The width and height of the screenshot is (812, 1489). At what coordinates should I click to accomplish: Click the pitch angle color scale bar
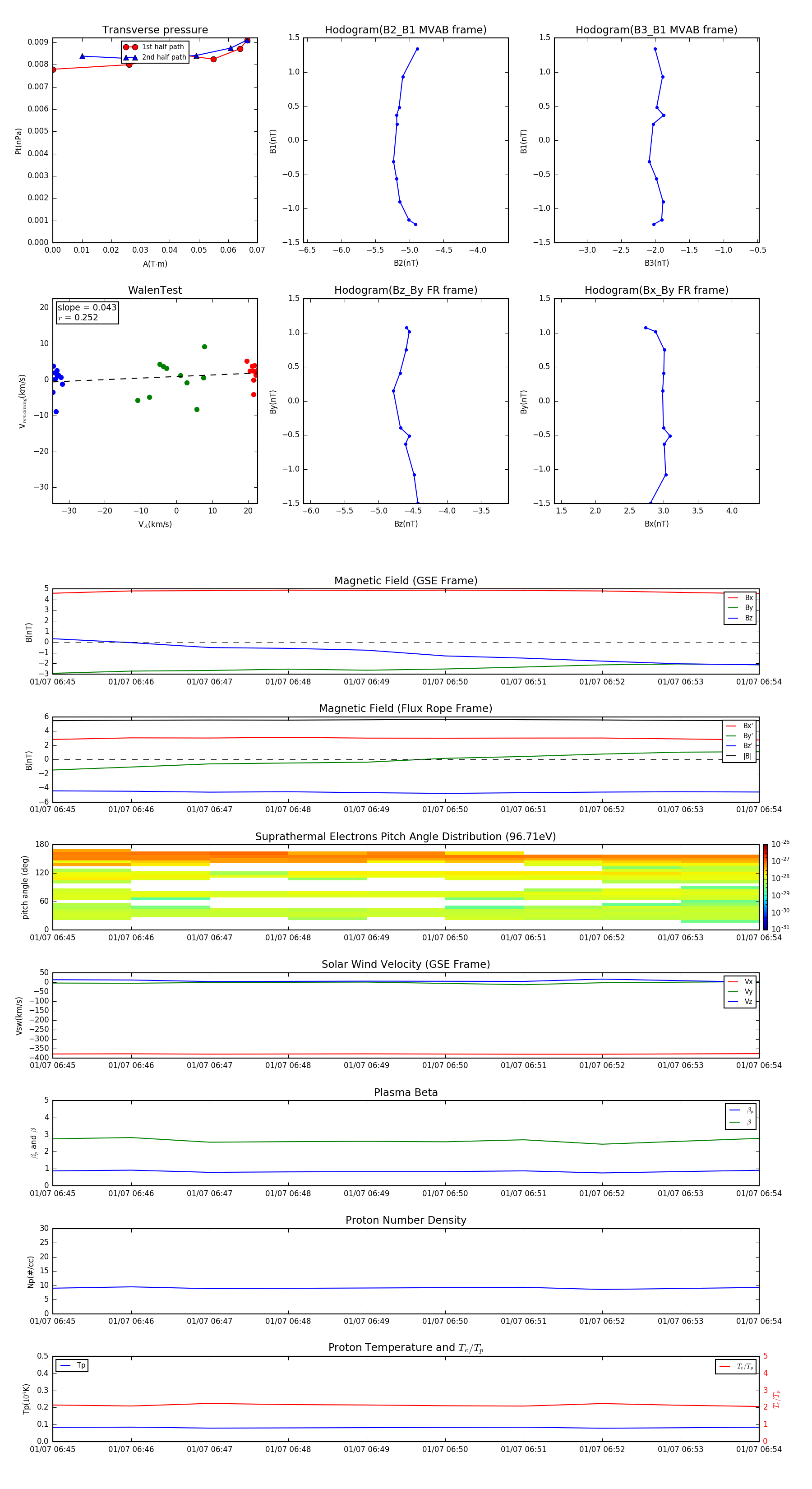tap(765, 887)
